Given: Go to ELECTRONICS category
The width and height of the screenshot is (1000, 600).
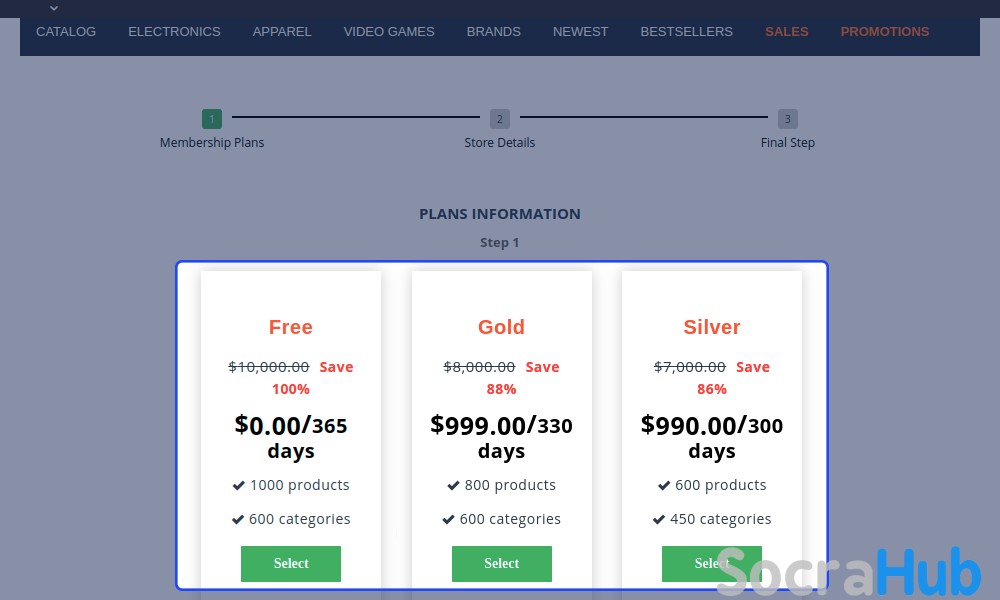Looking at the screenshot, I should click(174, 31).
